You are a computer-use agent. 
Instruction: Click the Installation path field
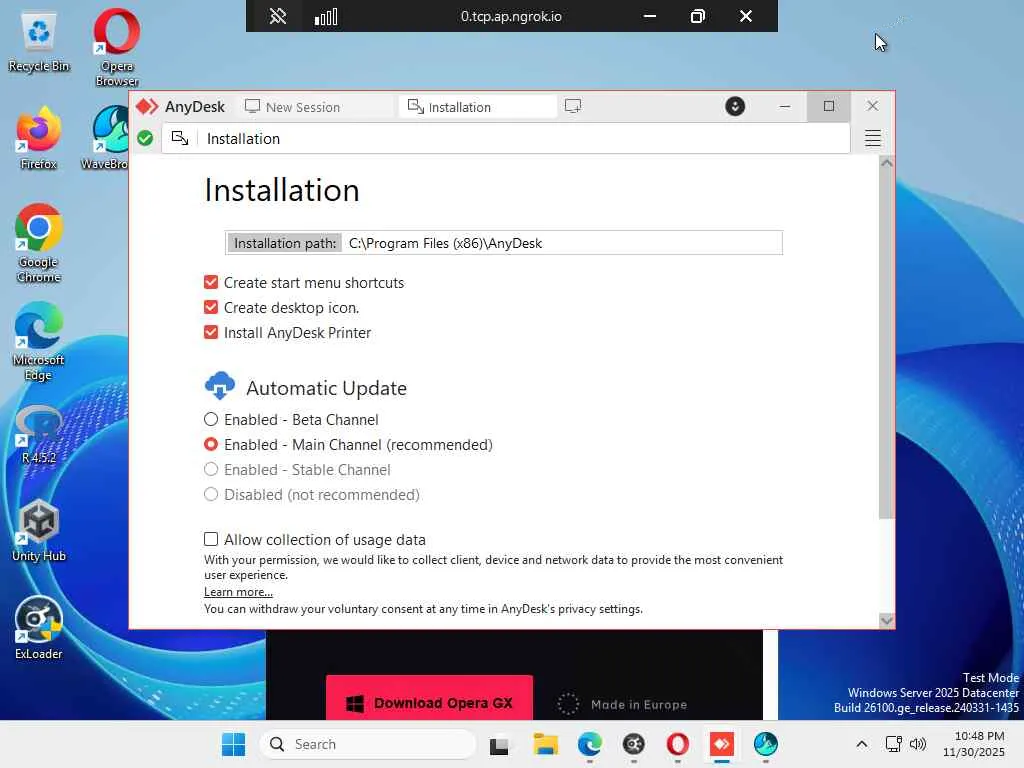pyautogui.click(x=504, y=243)
